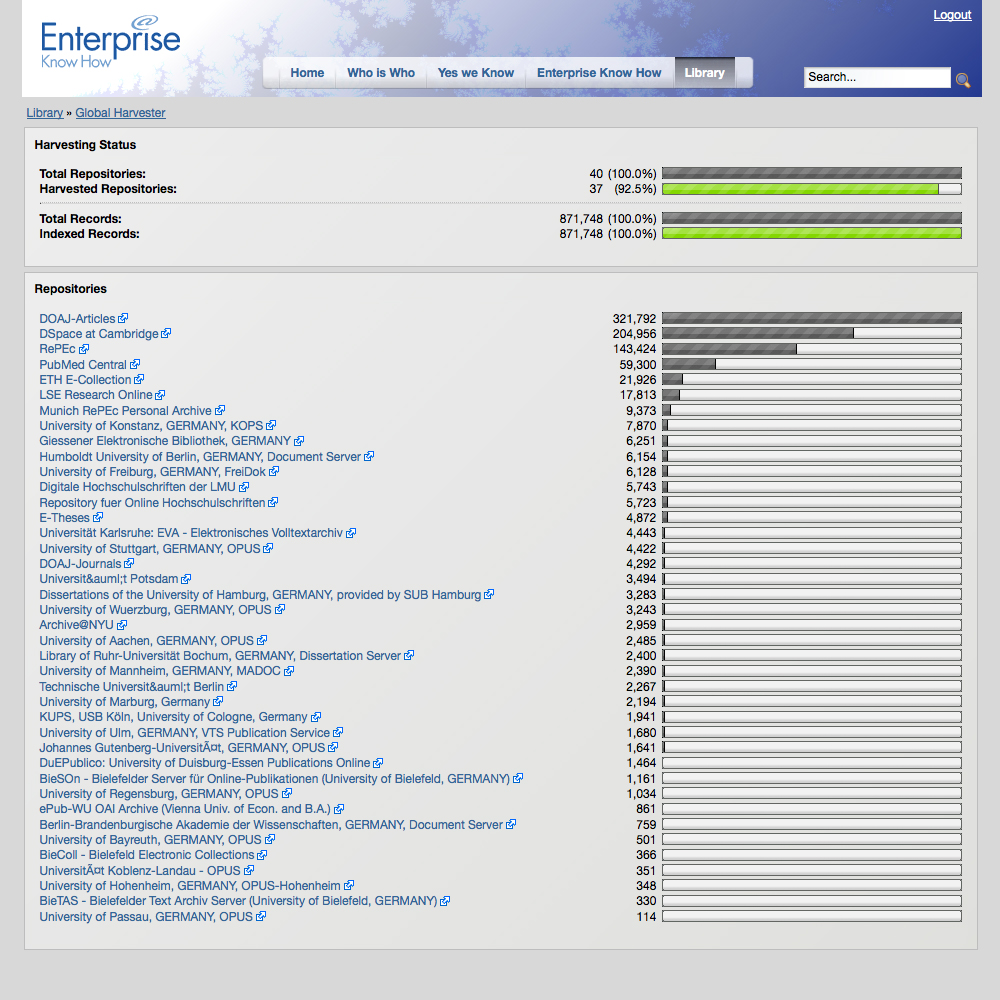Click the Enterprise Know How logo
The width and height of the screenshot is (1000, 1000).
[110, 41]
